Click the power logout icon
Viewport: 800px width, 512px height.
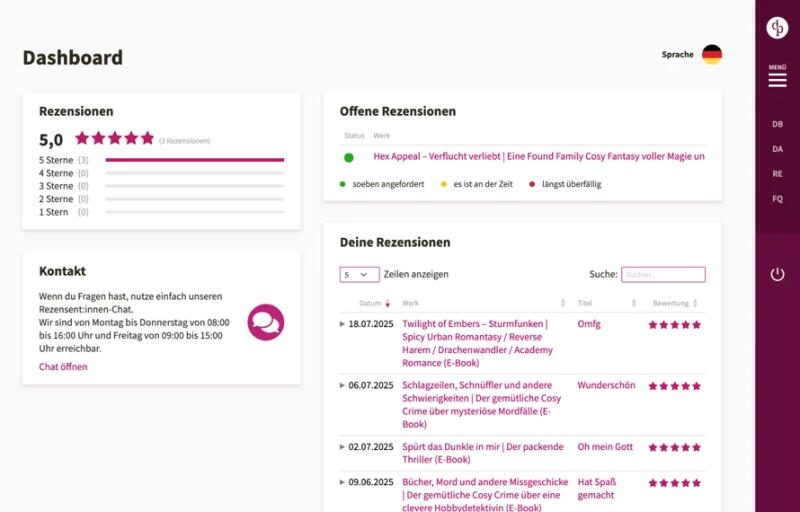[777, 274]
